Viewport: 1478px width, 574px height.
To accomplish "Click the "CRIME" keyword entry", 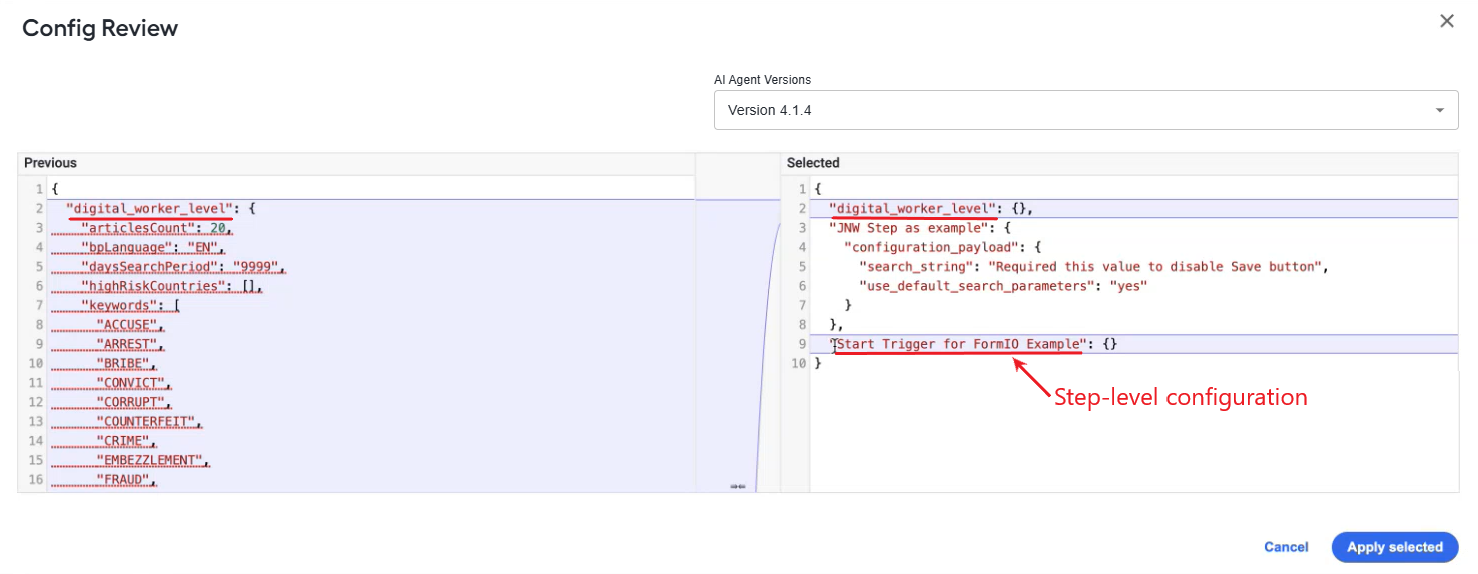I will (126, 441).
